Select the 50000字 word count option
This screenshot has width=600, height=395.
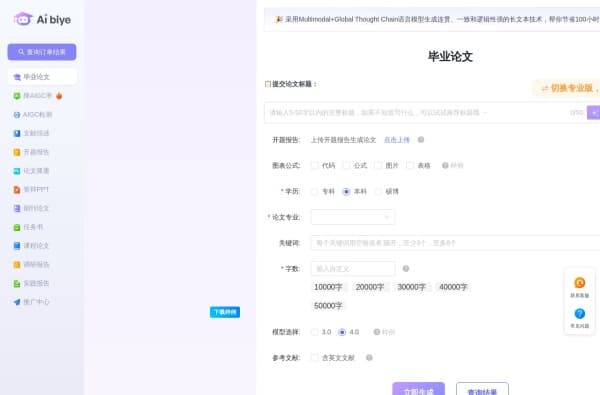328,306
